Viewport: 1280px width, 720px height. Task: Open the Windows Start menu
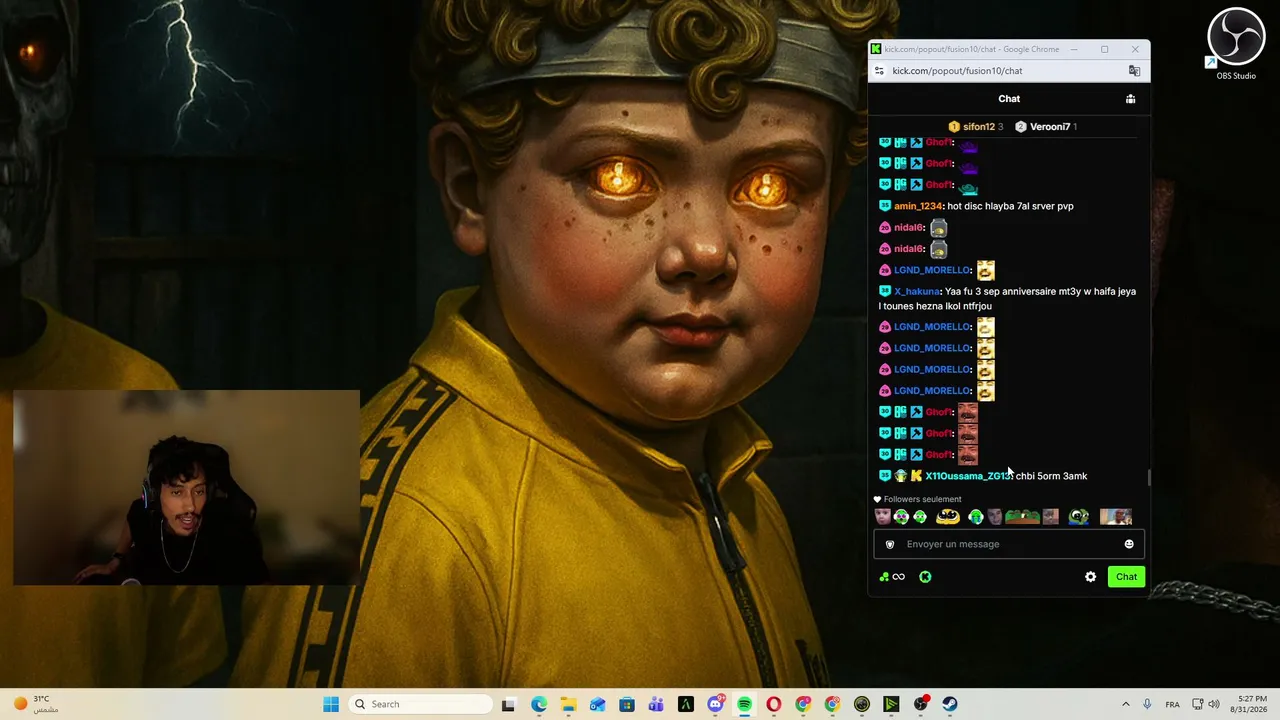[x=331, y=704]
